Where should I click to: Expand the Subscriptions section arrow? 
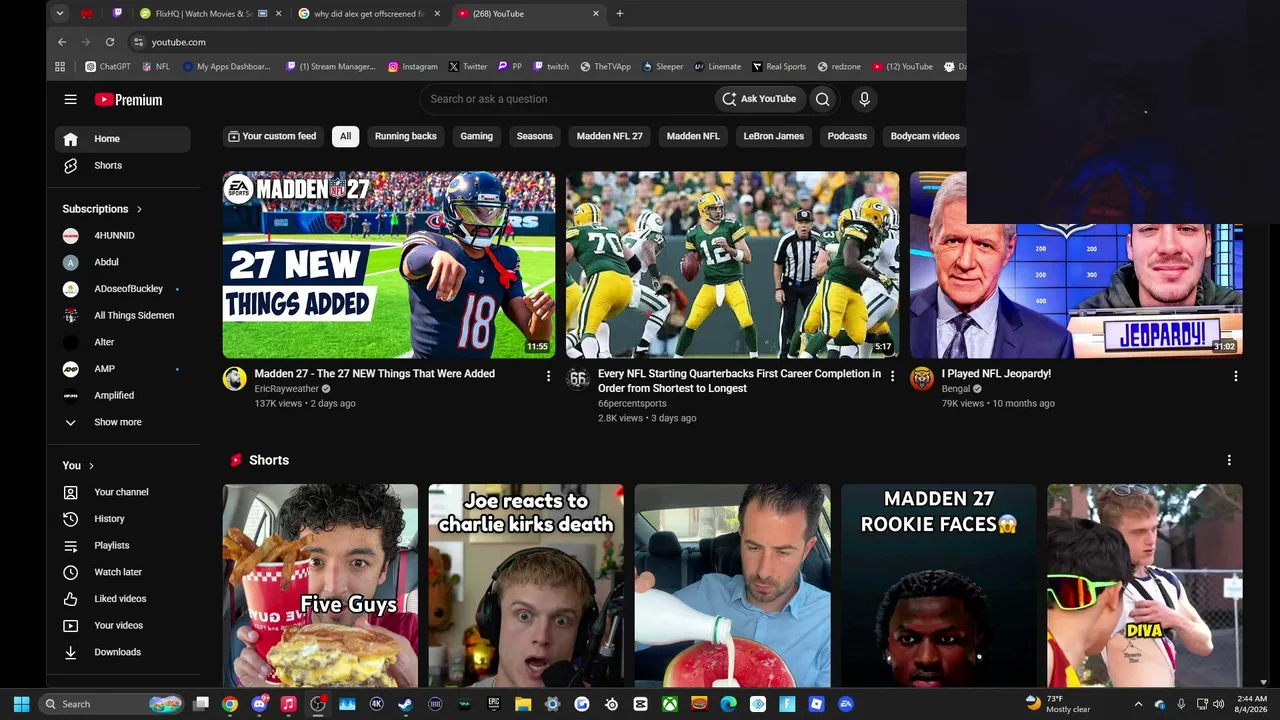coord(139,209)
